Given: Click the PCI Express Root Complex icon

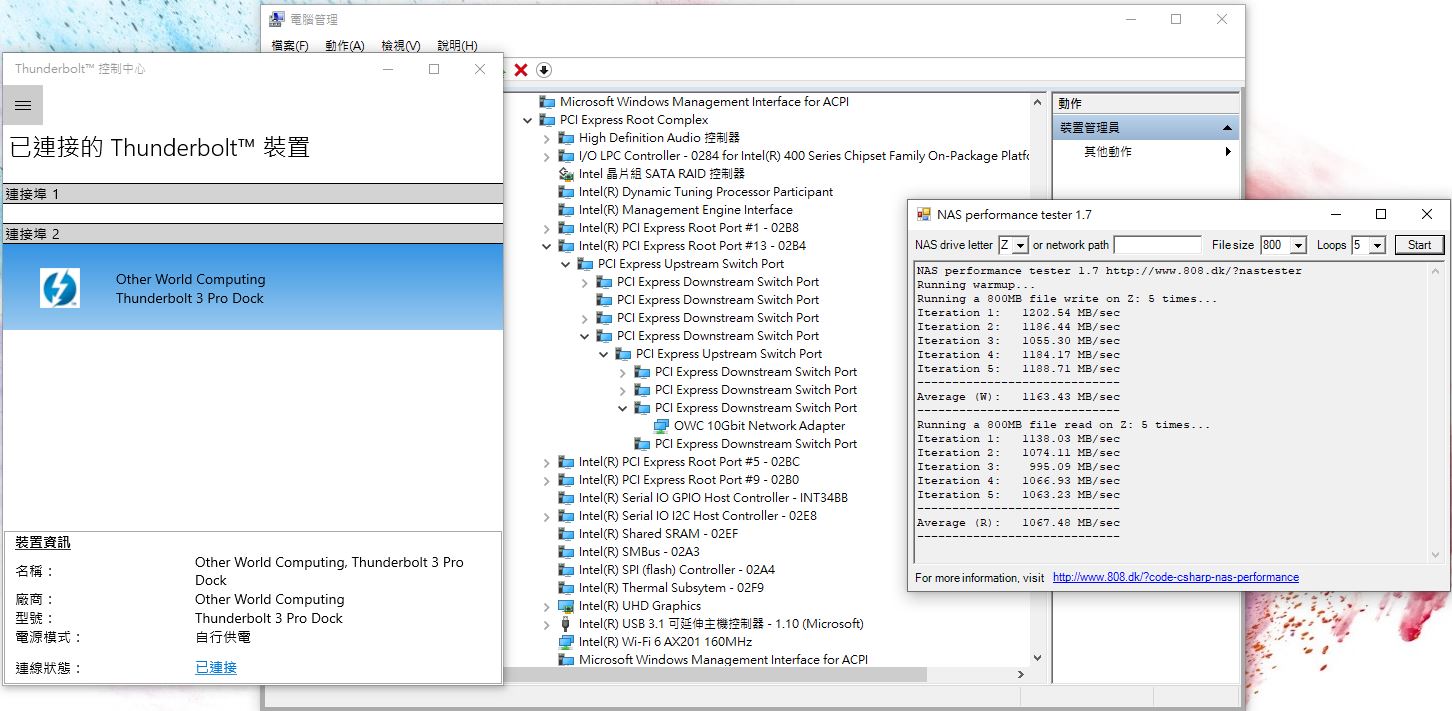Looking at the screenshot, I should pos(547,120).
